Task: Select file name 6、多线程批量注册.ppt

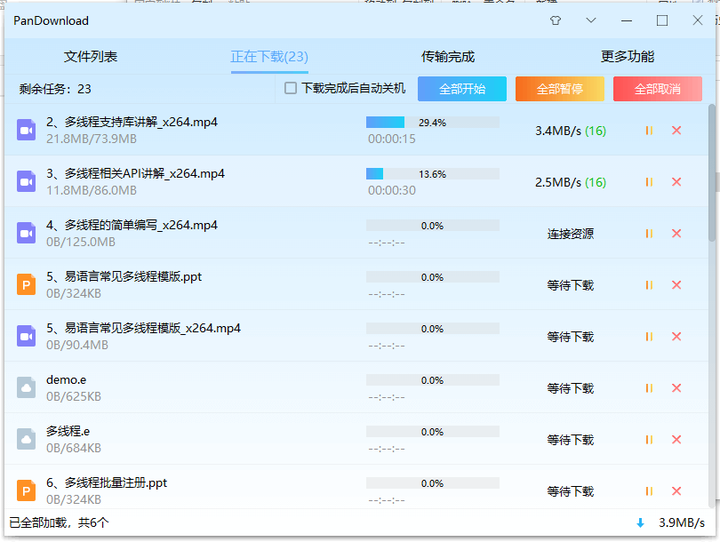Action: 107,483
